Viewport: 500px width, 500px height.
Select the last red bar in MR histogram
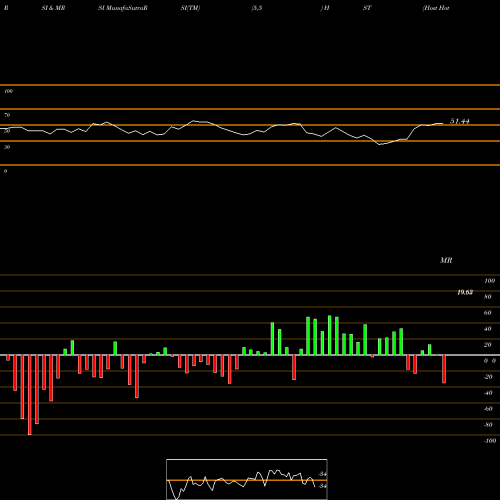pos(444,369)
